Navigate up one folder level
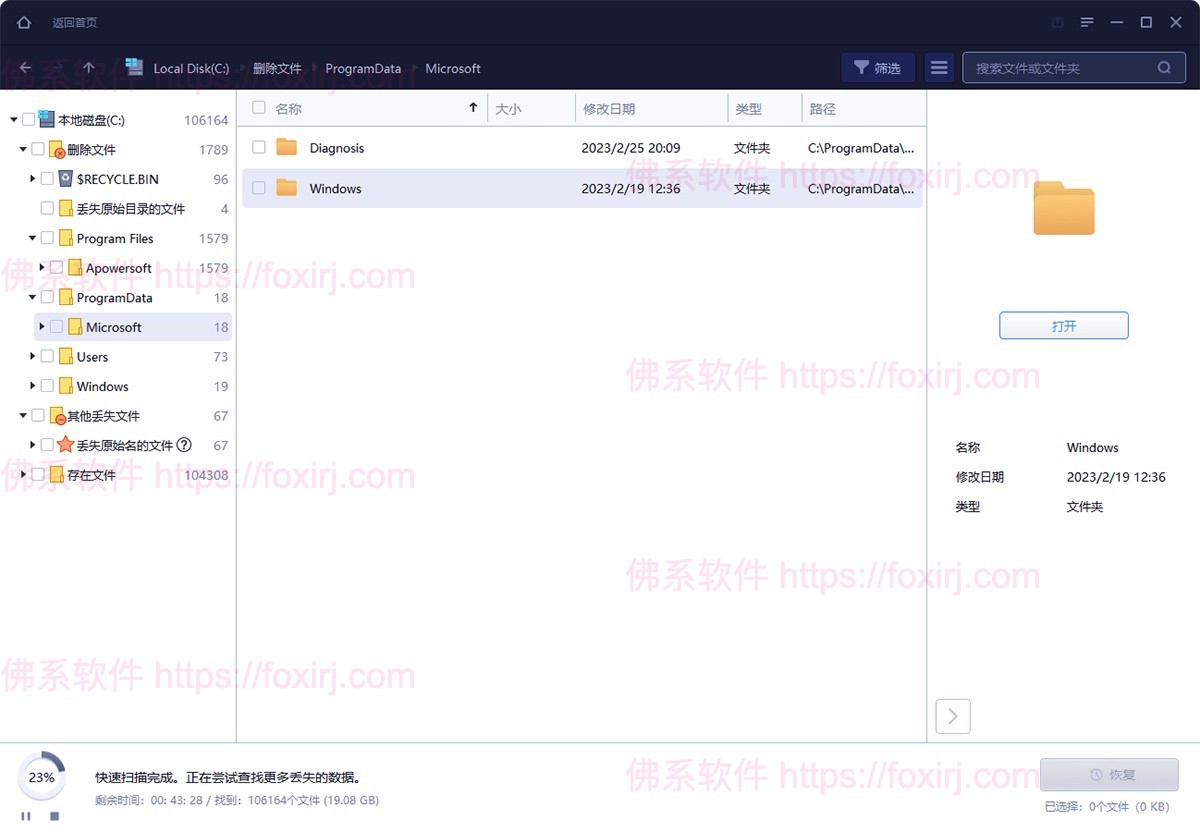This screenshot has height=832, width=1200. pos(89,68)
